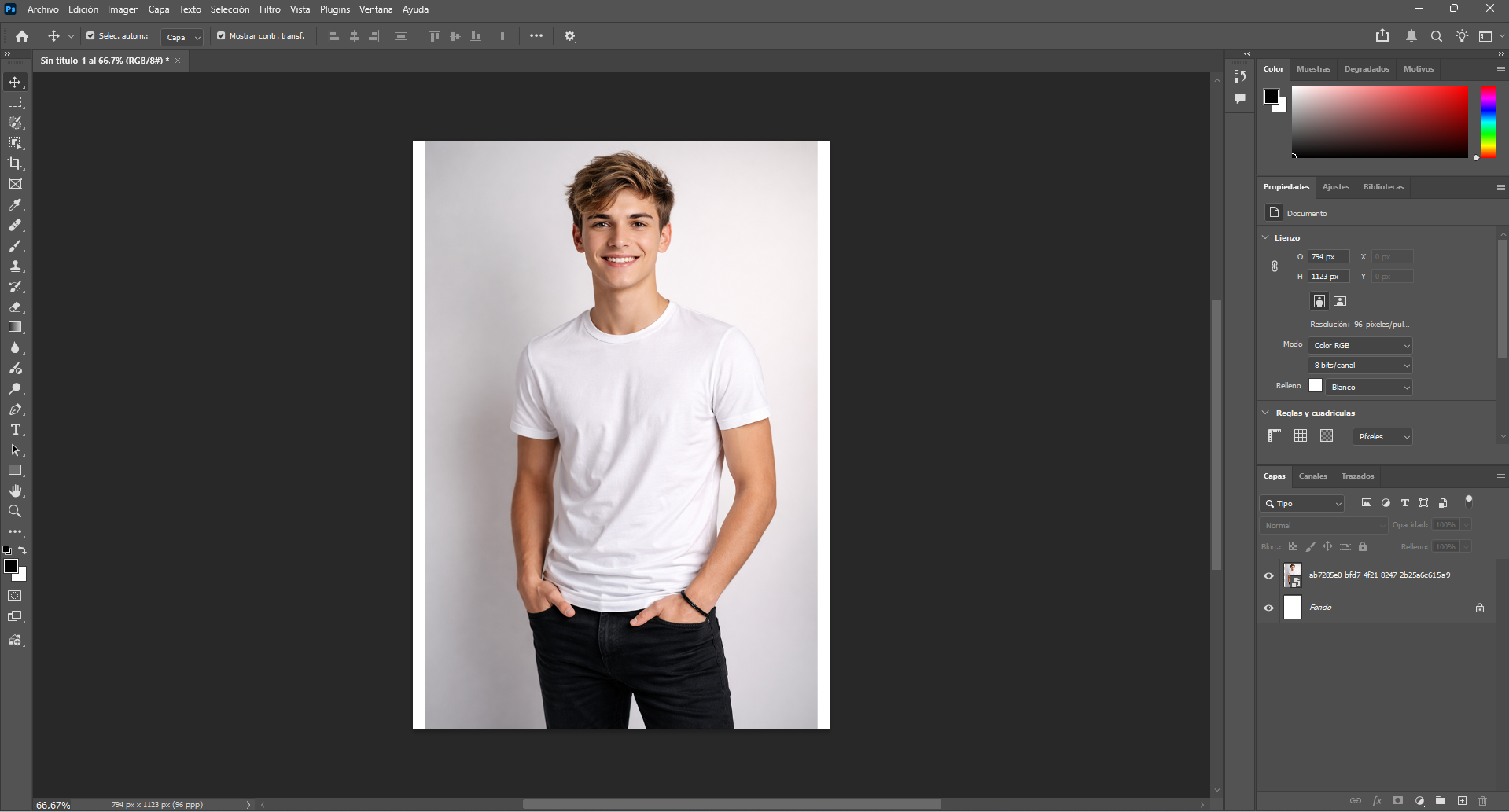This screenshot has width=1509, height=812.
Task: Choose the Zoom tool
Action: tap(15, 511)
